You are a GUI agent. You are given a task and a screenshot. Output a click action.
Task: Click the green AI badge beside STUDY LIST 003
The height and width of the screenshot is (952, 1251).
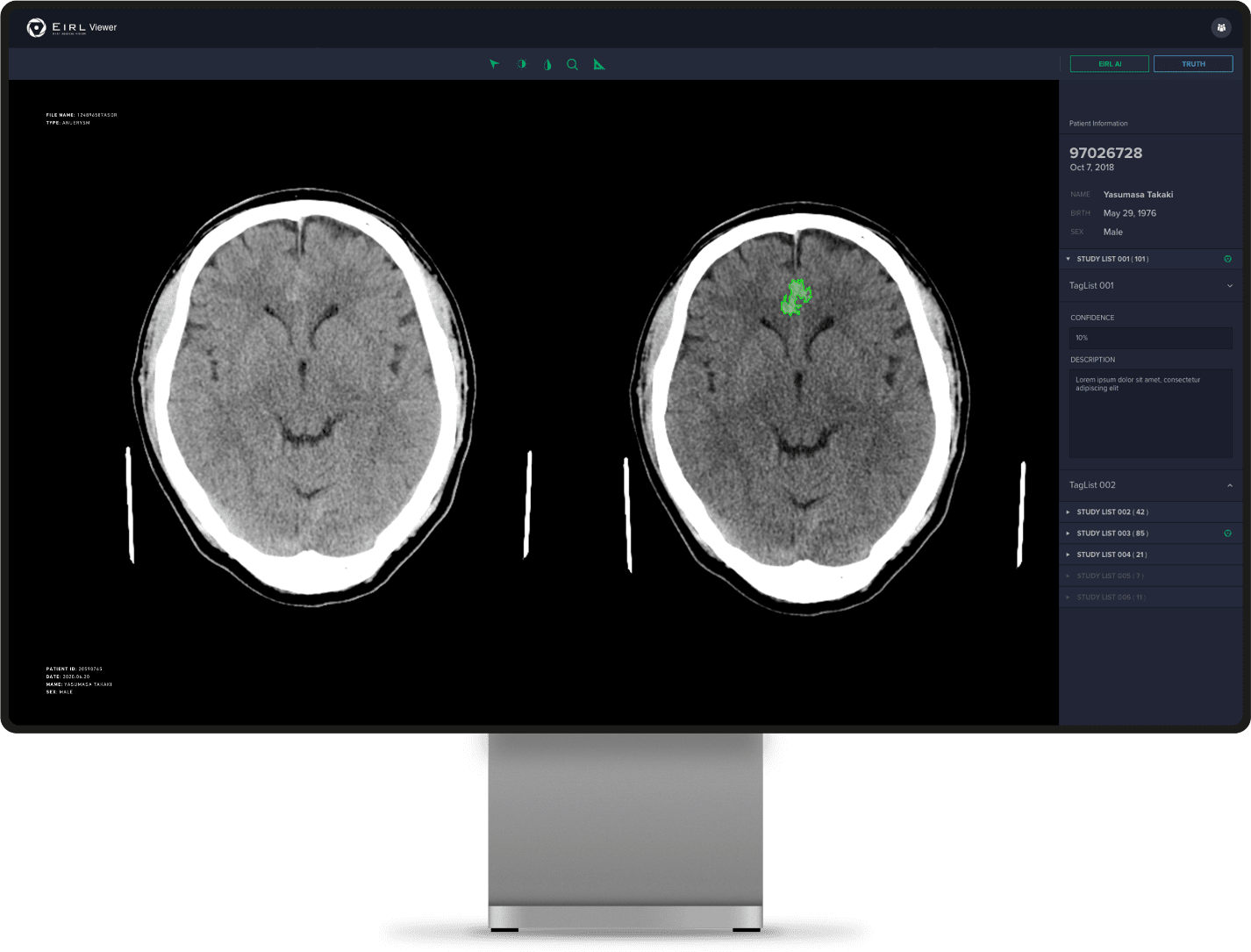click(1227, 533)
